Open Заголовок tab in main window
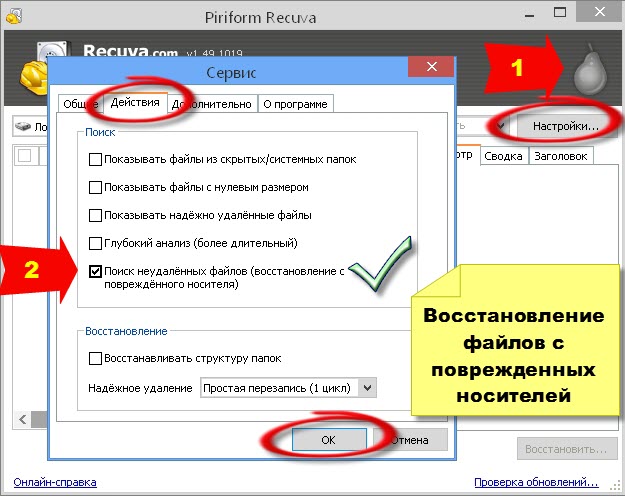 [x=561, y=156]
